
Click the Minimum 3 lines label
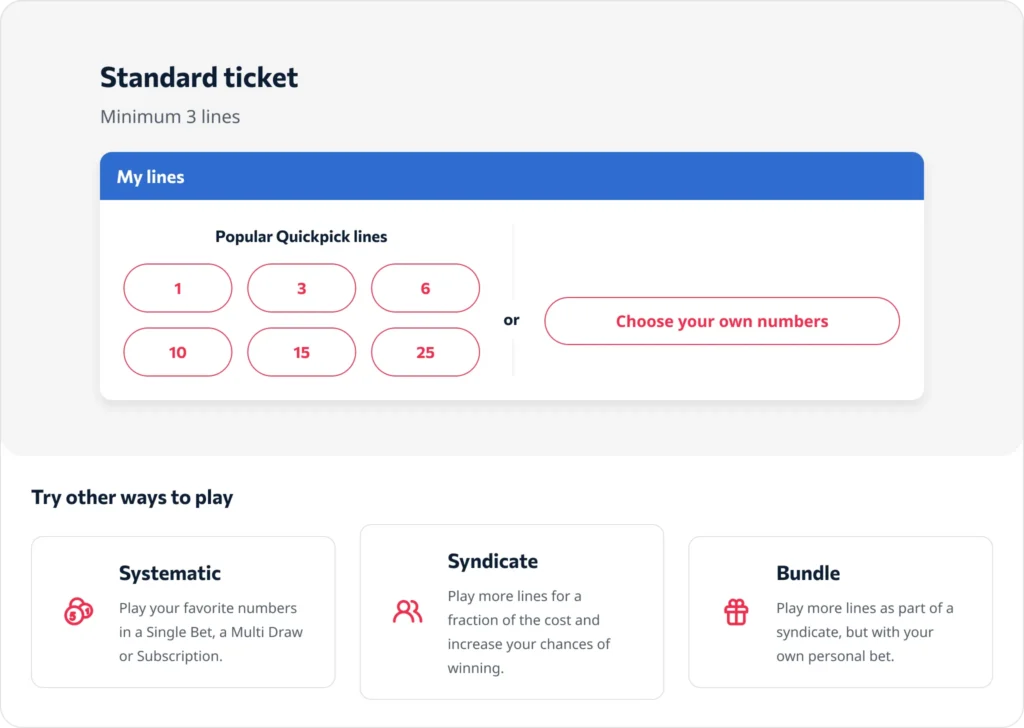[x=169, y=117]
